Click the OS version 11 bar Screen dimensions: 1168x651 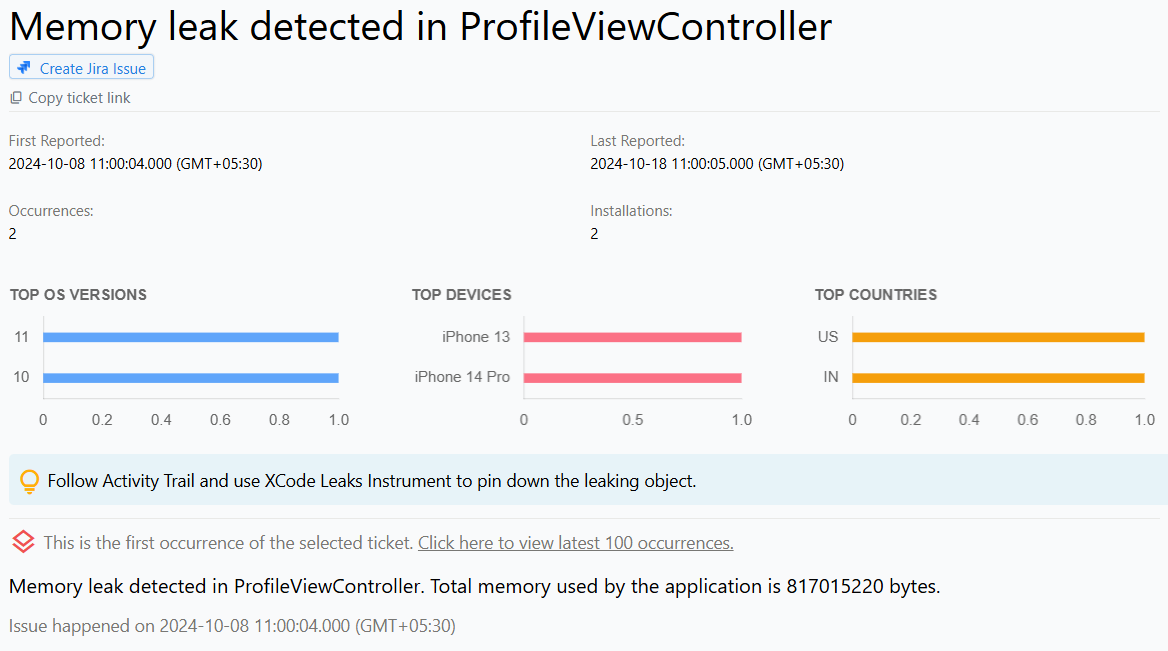click(190, 337)
